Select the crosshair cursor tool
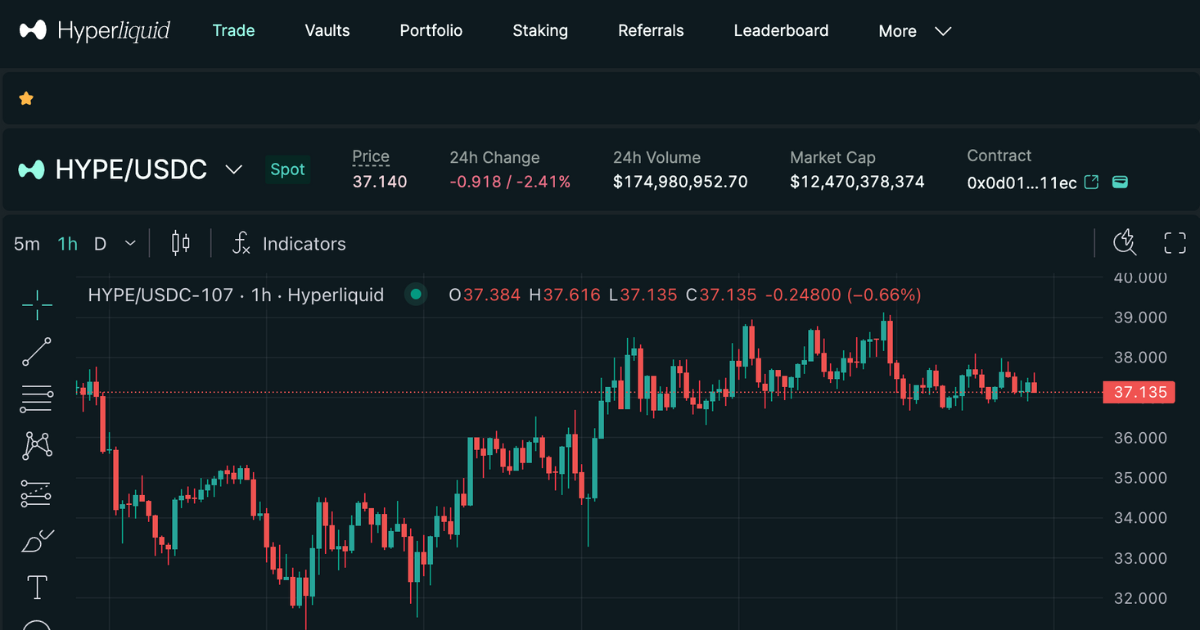 [37, 304]
